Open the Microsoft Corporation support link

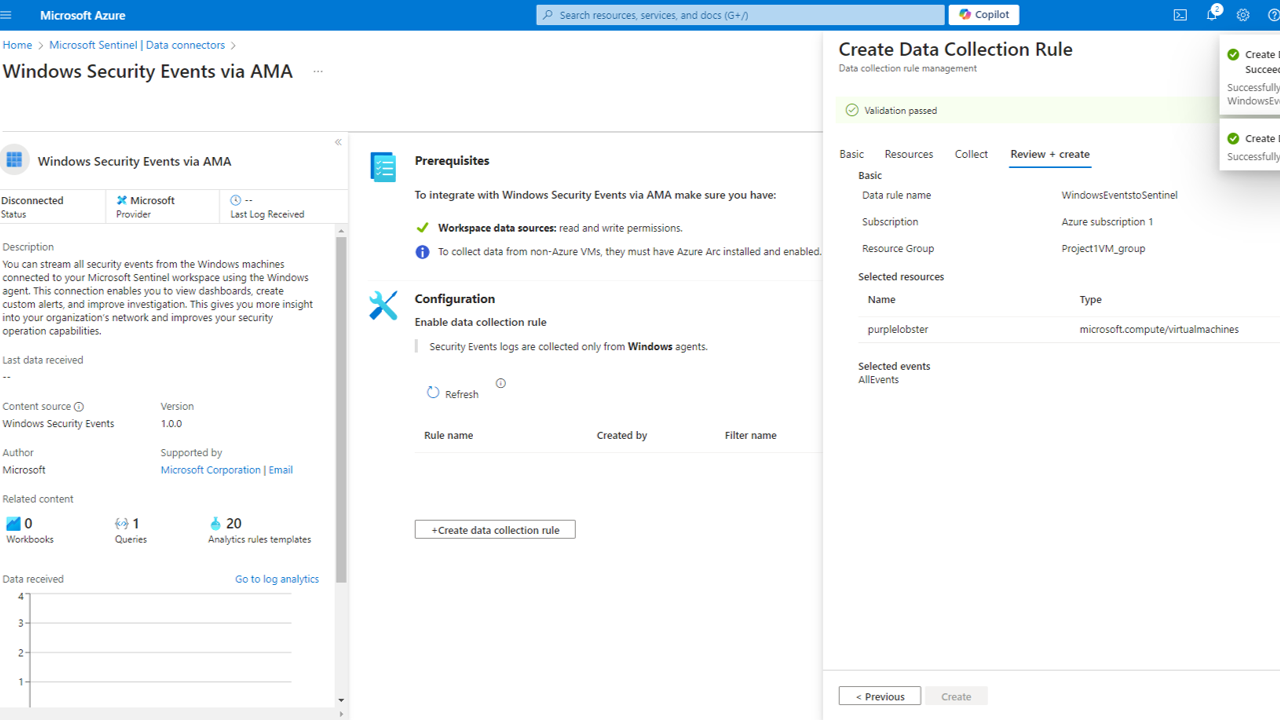click(x=210, y=470)
